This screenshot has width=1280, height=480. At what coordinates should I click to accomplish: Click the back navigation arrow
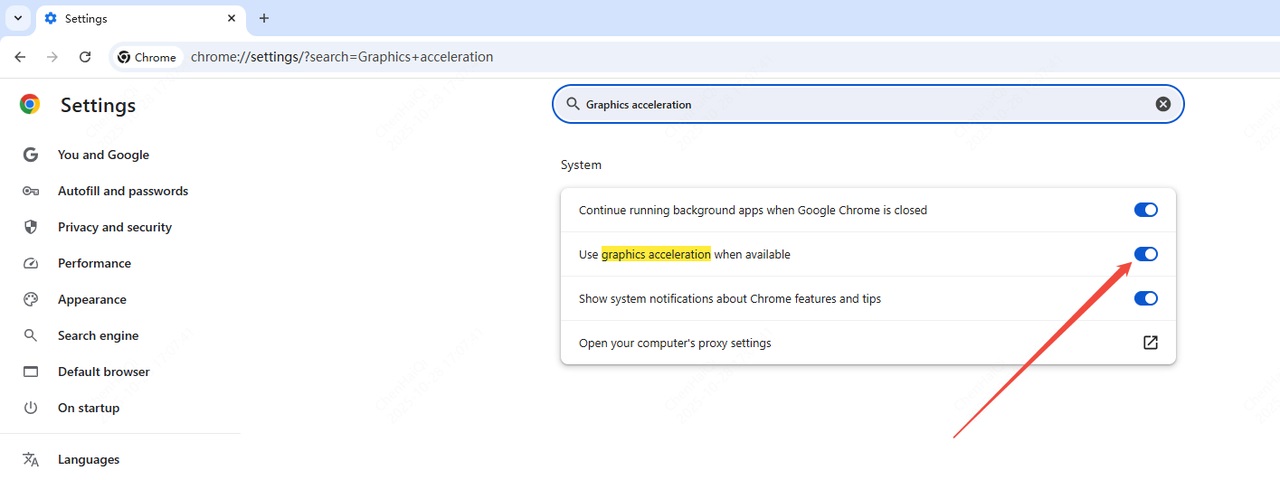[x=20, y=57]
